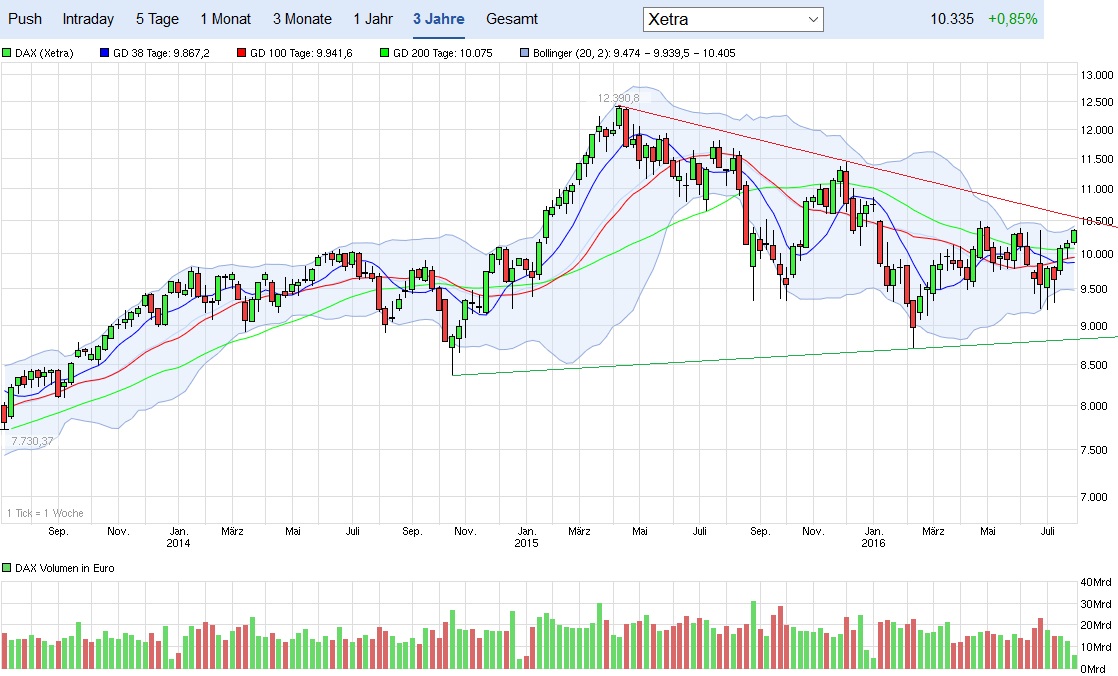Viewport: 1118px width, 676px height.
Task: Open the Xetra exchange dropdown
Action: (x=733, y=19)
